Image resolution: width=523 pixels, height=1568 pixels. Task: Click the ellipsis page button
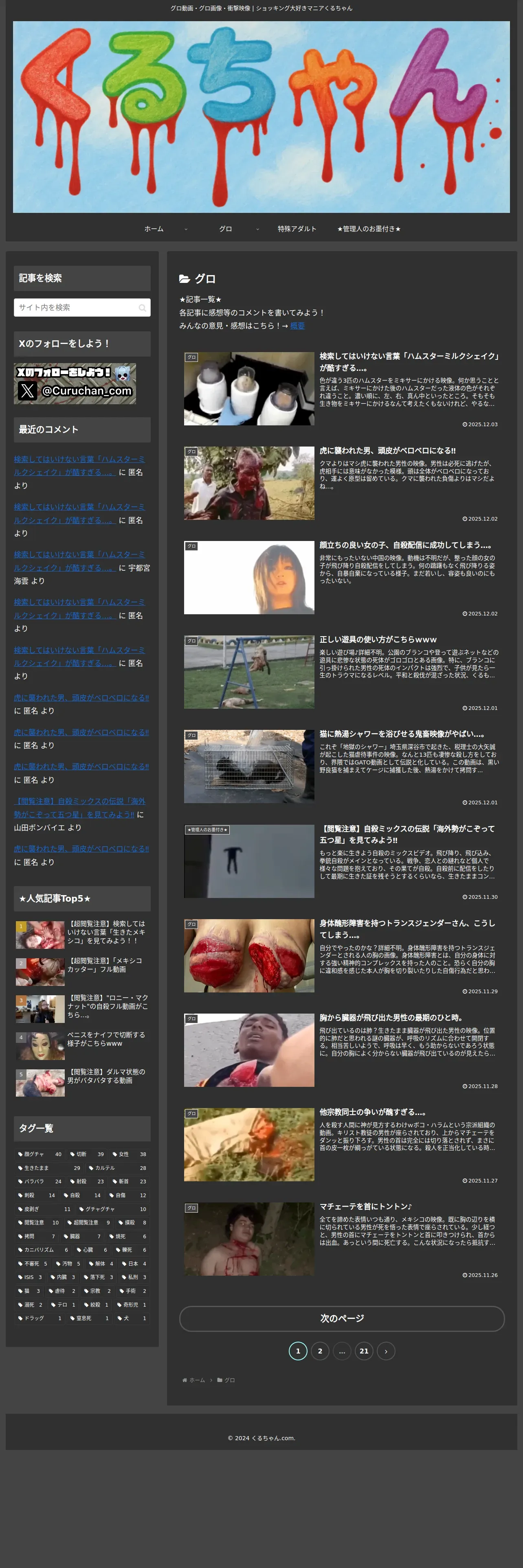pos(342,1351)
